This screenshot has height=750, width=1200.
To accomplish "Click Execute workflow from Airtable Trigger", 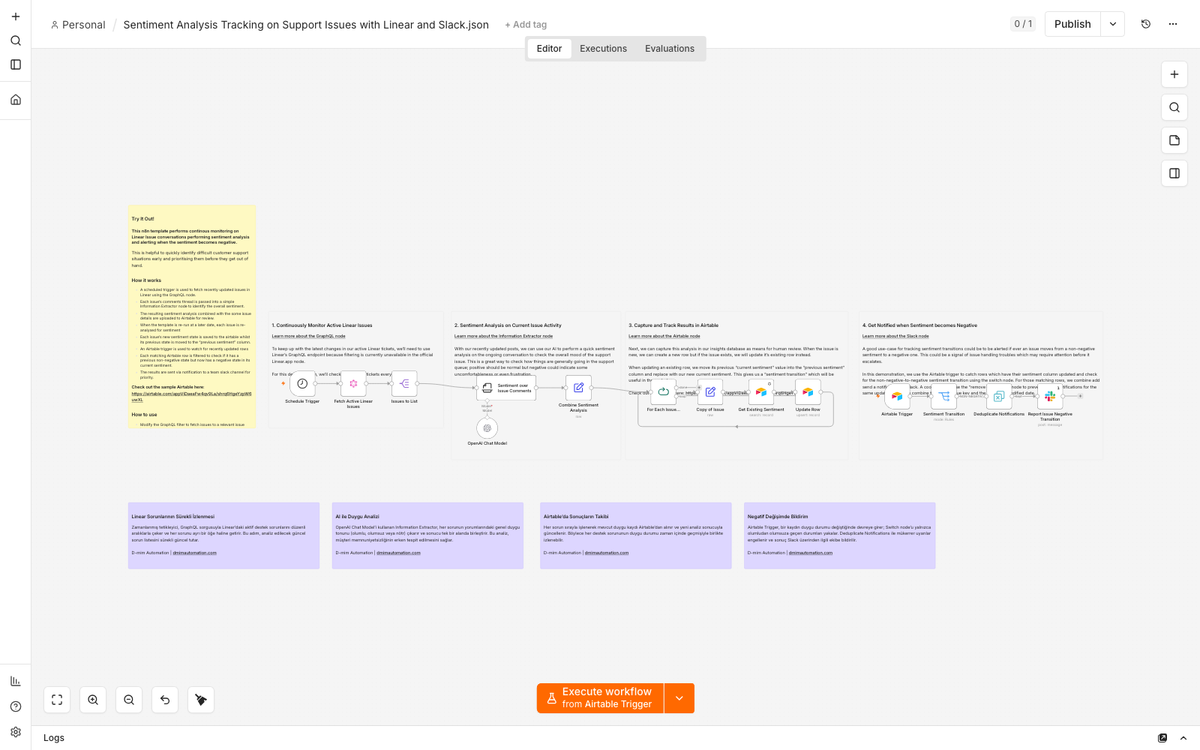I will pyautogui.click(x=600, y=698).
